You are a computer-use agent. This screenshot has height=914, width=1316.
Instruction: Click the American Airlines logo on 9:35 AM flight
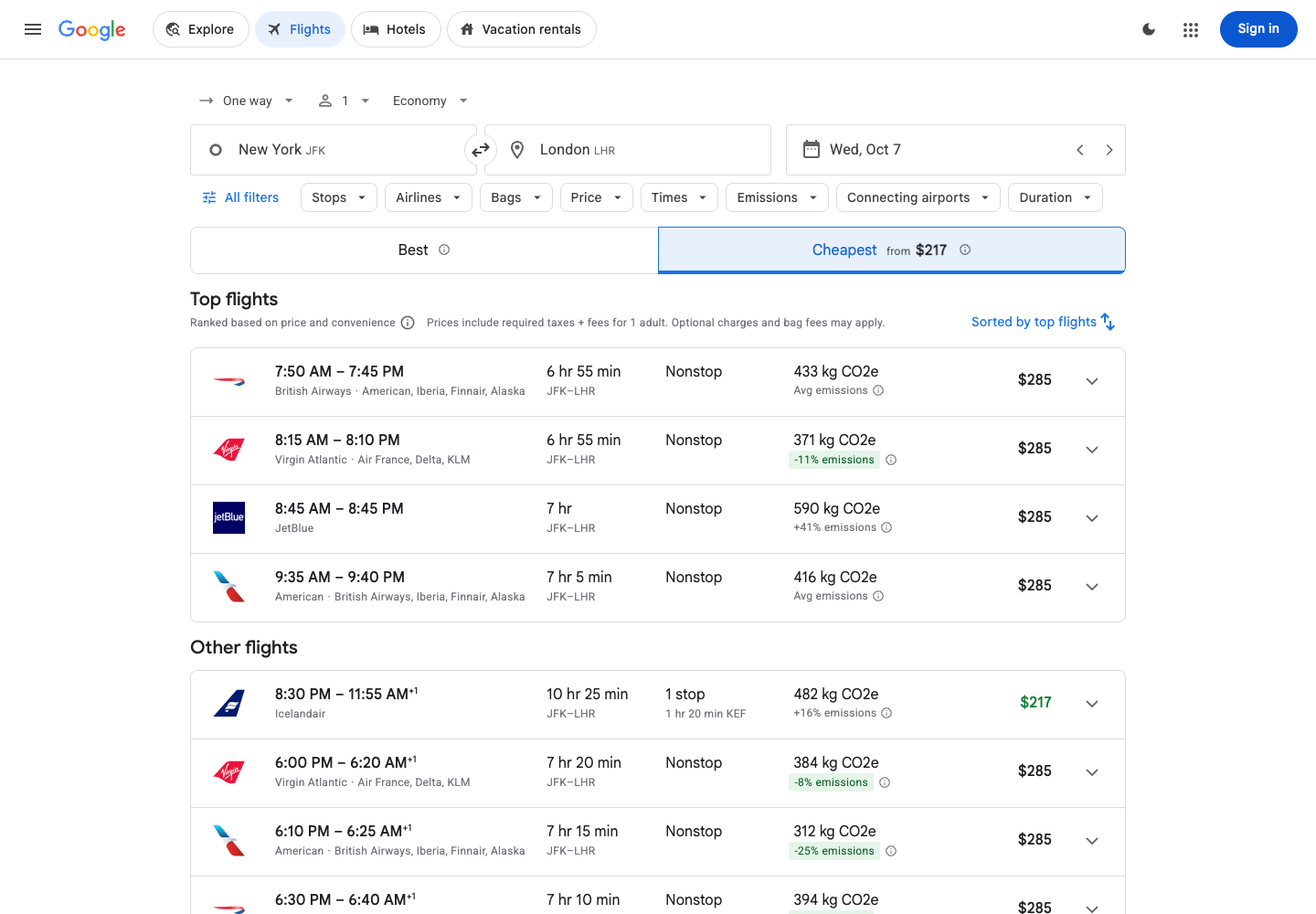click(x=228, y=586)
